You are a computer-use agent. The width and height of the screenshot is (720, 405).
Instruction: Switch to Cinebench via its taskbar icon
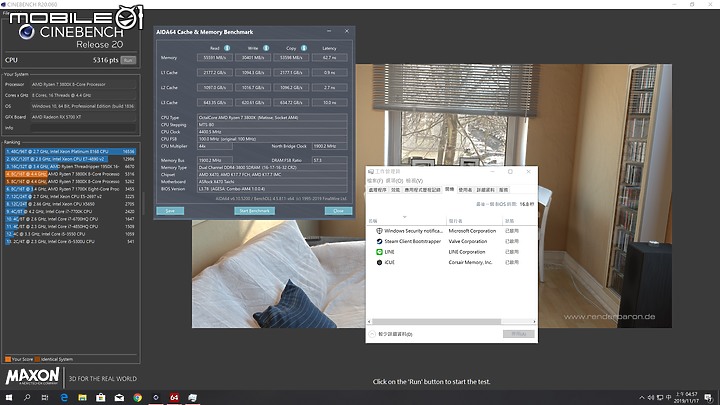coord(156,397)
